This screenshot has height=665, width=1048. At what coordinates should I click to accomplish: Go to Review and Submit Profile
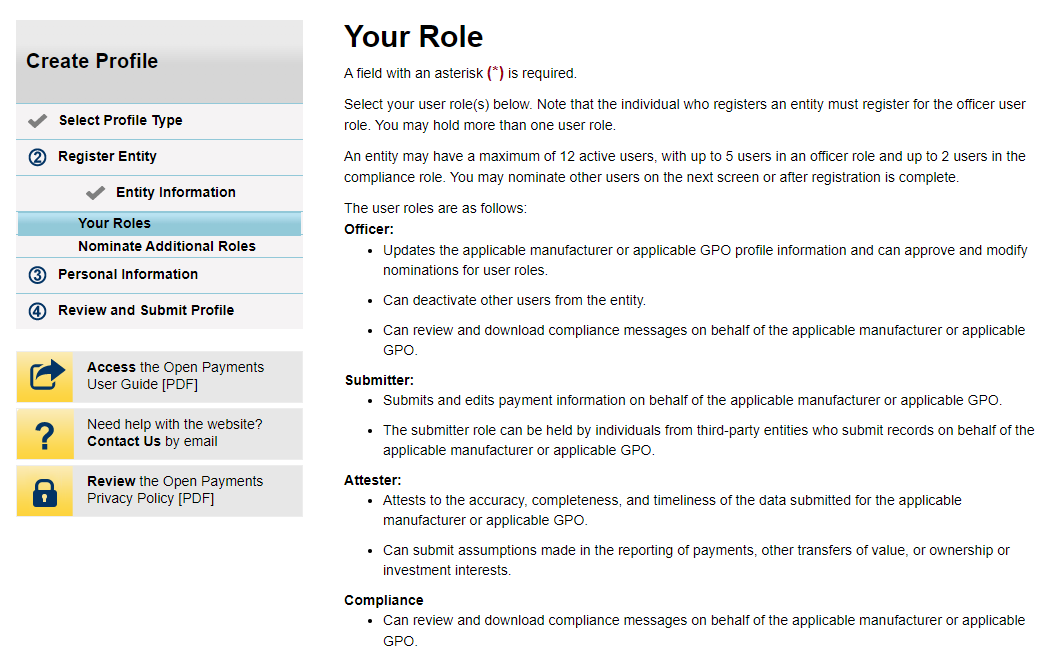pos(146,311)
